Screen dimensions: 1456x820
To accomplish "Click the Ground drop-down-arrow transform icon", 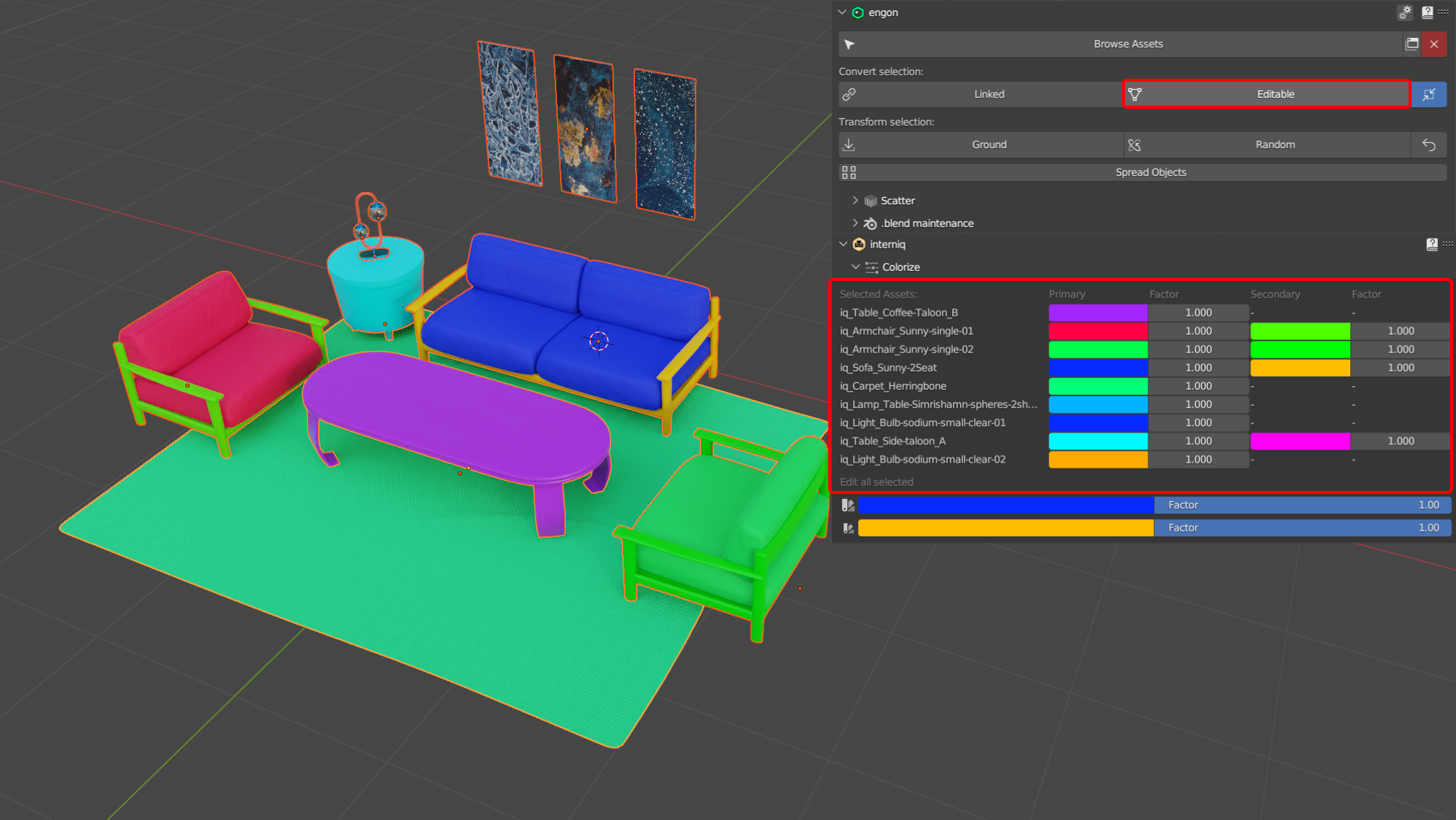I will pos(849,144).
